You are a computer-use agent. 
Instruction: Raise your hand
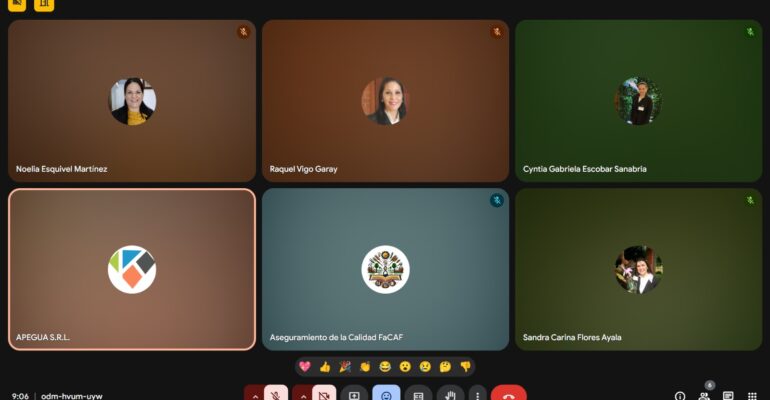click(x=450, y=394)
